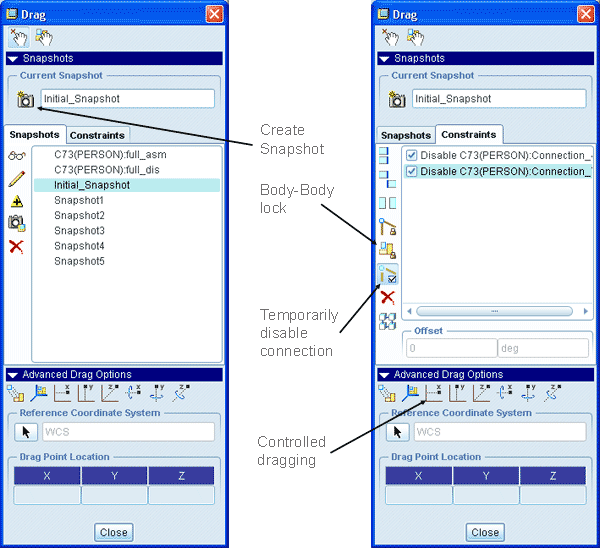Click red X delete icon in Constraints tab
The height and width of the screenshot is (548, 600).
(x=388, y=297)
